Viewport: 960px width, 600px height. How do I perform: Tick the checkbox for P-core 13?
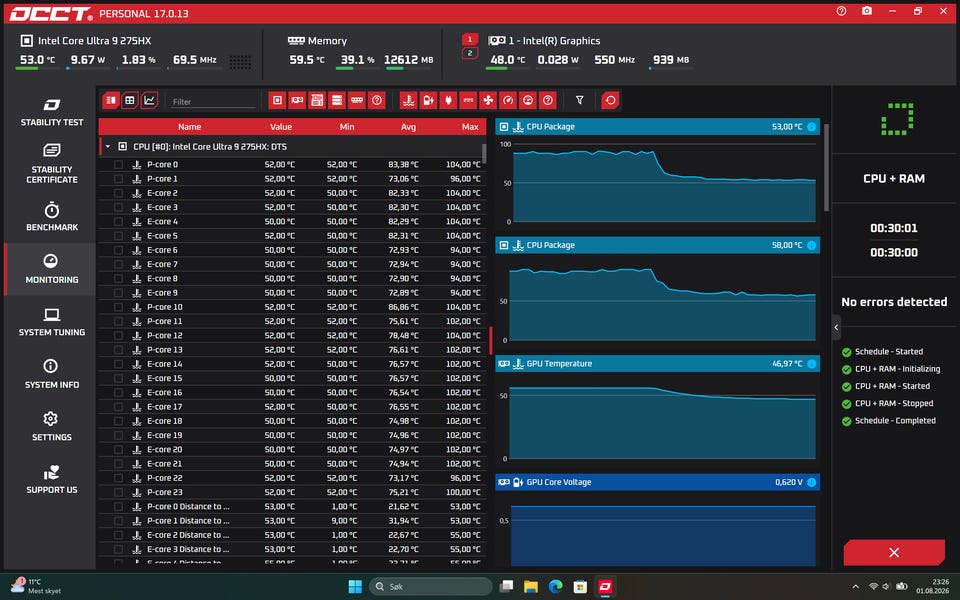pyautogui.click(x=119, y=350)
